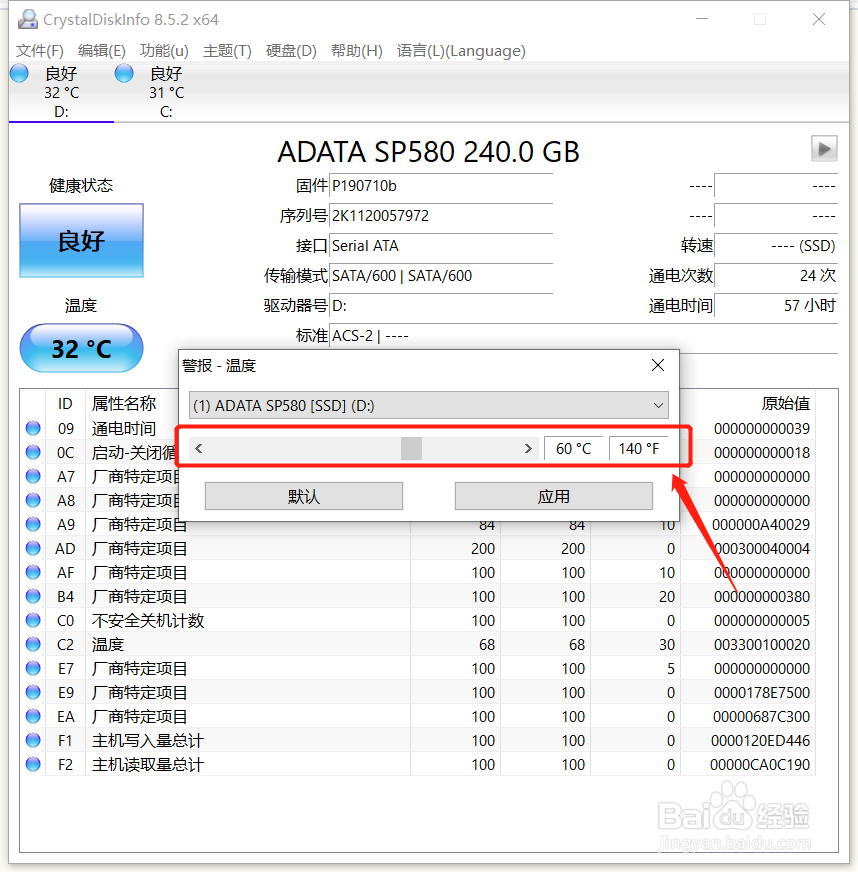Click the 标准 field ACS-2
Image resolution: width=858 pixels, height=872 pixels.
583,336
